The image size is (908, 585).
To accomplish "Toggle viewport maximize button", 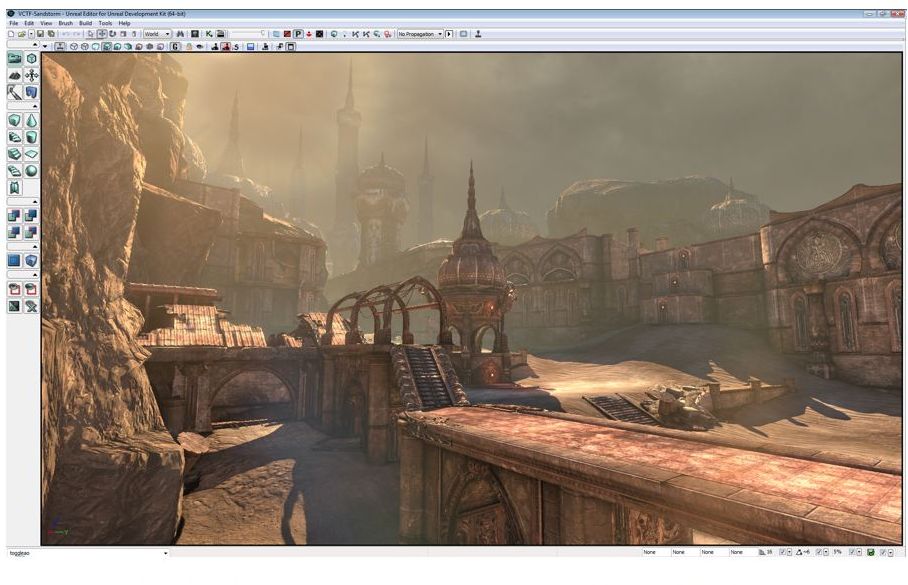I will (291, 46).
